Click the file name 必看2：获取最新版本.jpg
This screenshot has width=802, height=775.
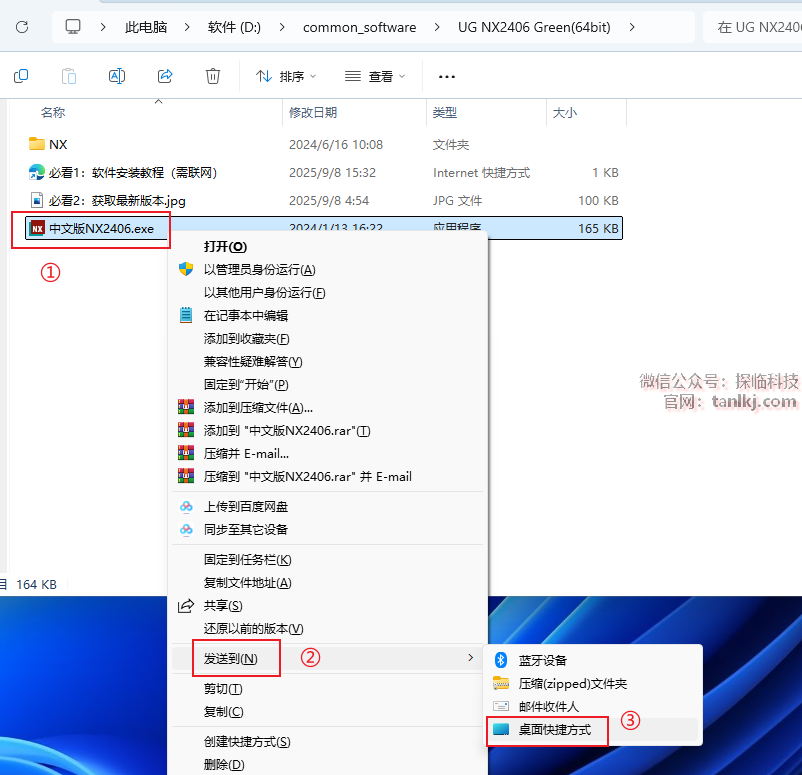117,201
